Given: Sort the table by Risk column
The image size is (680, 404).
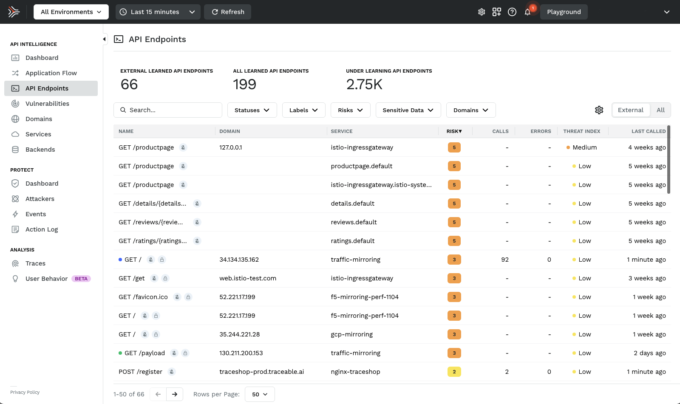Looking at the screenshot, I should click(x=453, y=131).
